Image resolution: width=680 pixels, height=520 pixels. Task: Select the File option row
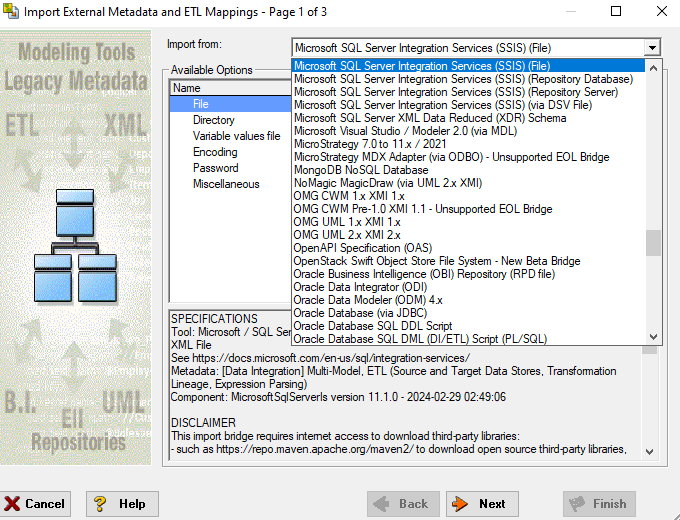click(231, 104)
